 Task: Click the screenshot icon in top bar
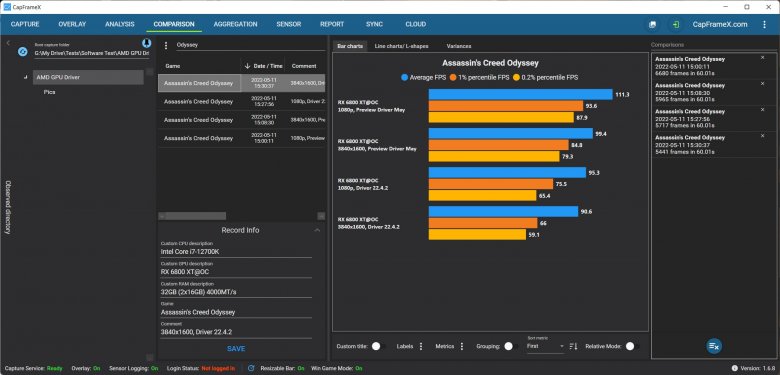click(652, 24)
